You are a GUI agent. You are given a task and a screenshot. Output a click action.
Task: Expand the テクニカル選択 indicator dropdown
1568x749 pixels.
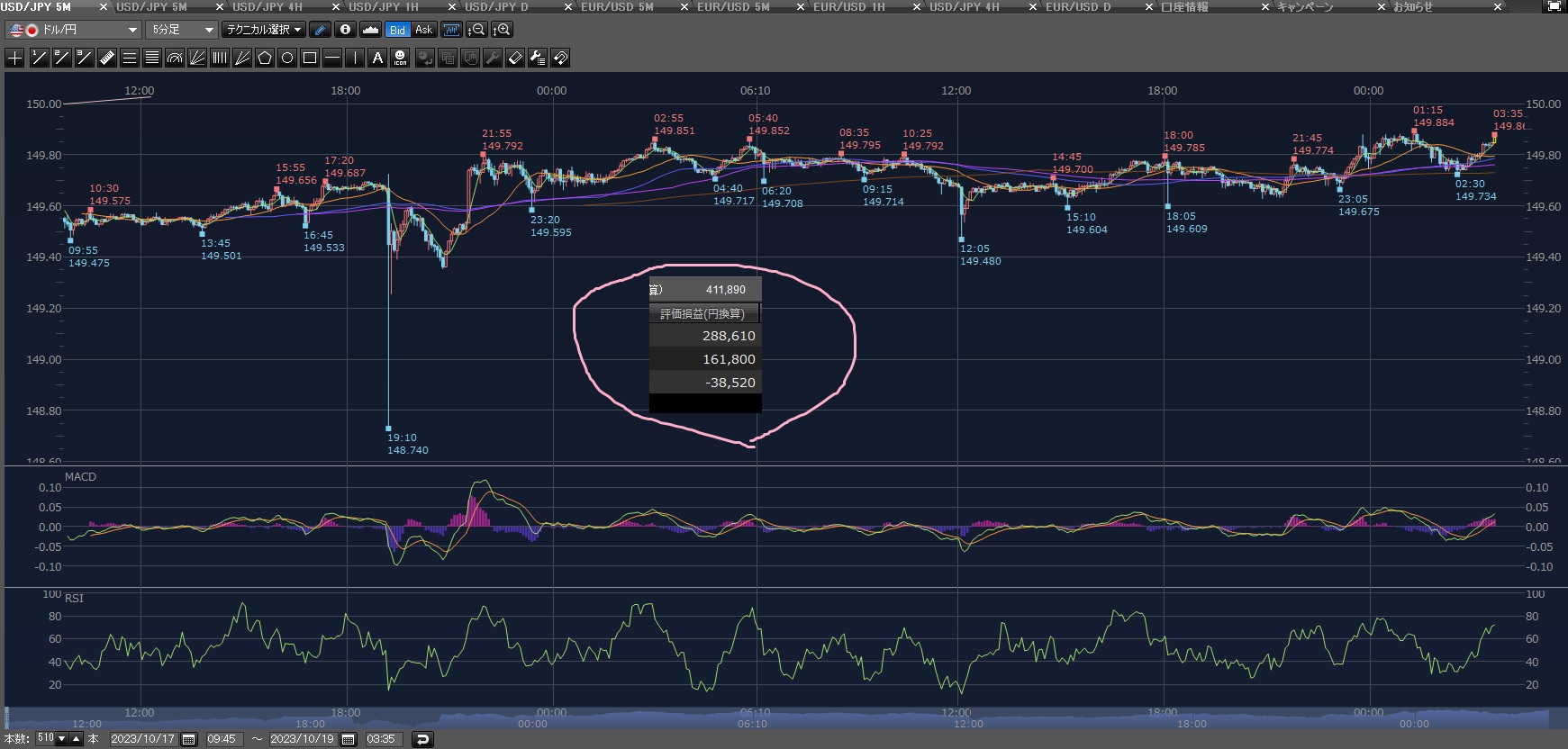click(x=263, y=30)
